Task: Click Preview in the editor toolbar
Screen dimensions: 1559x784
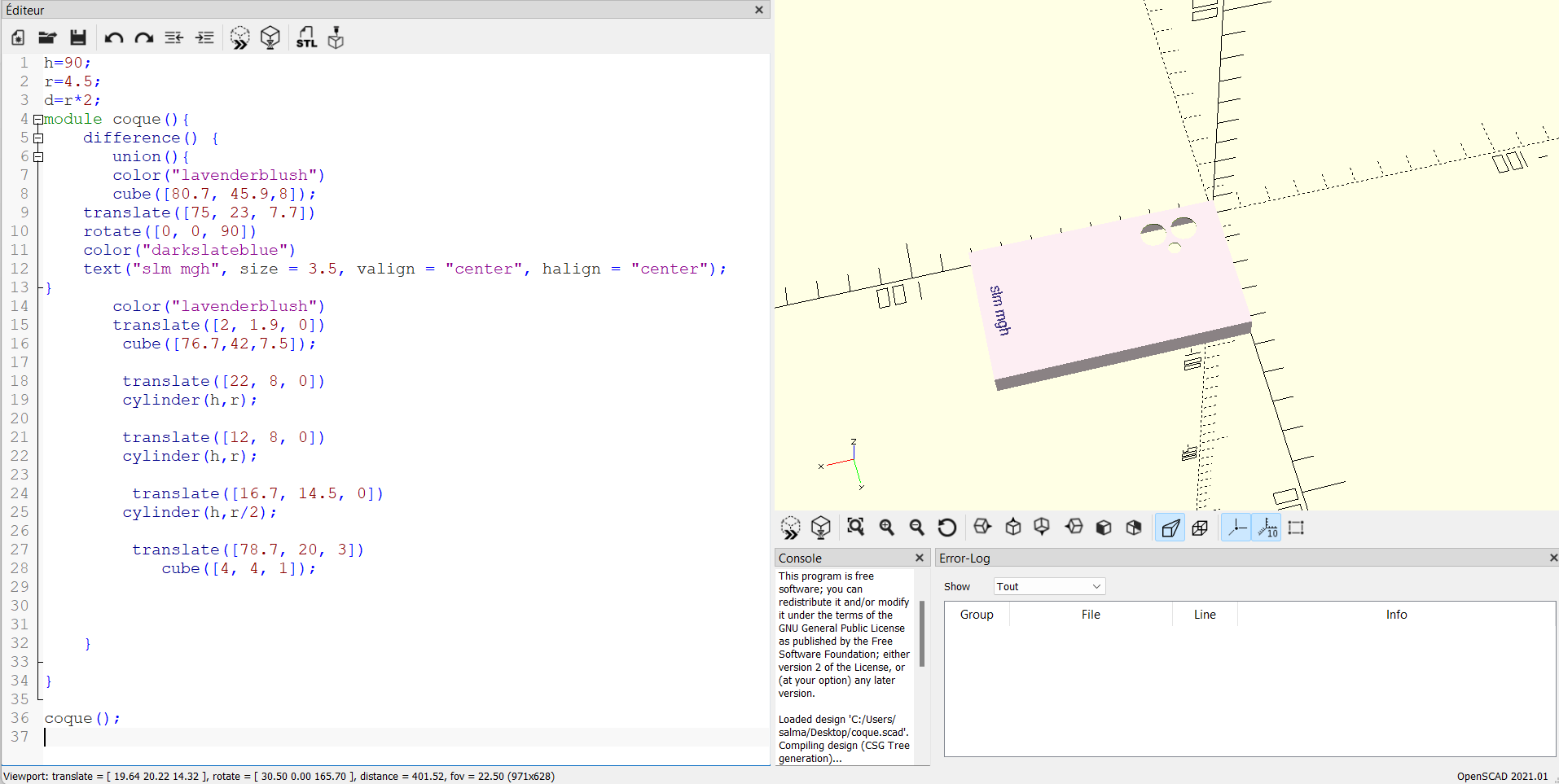Action: pos(239,37)
